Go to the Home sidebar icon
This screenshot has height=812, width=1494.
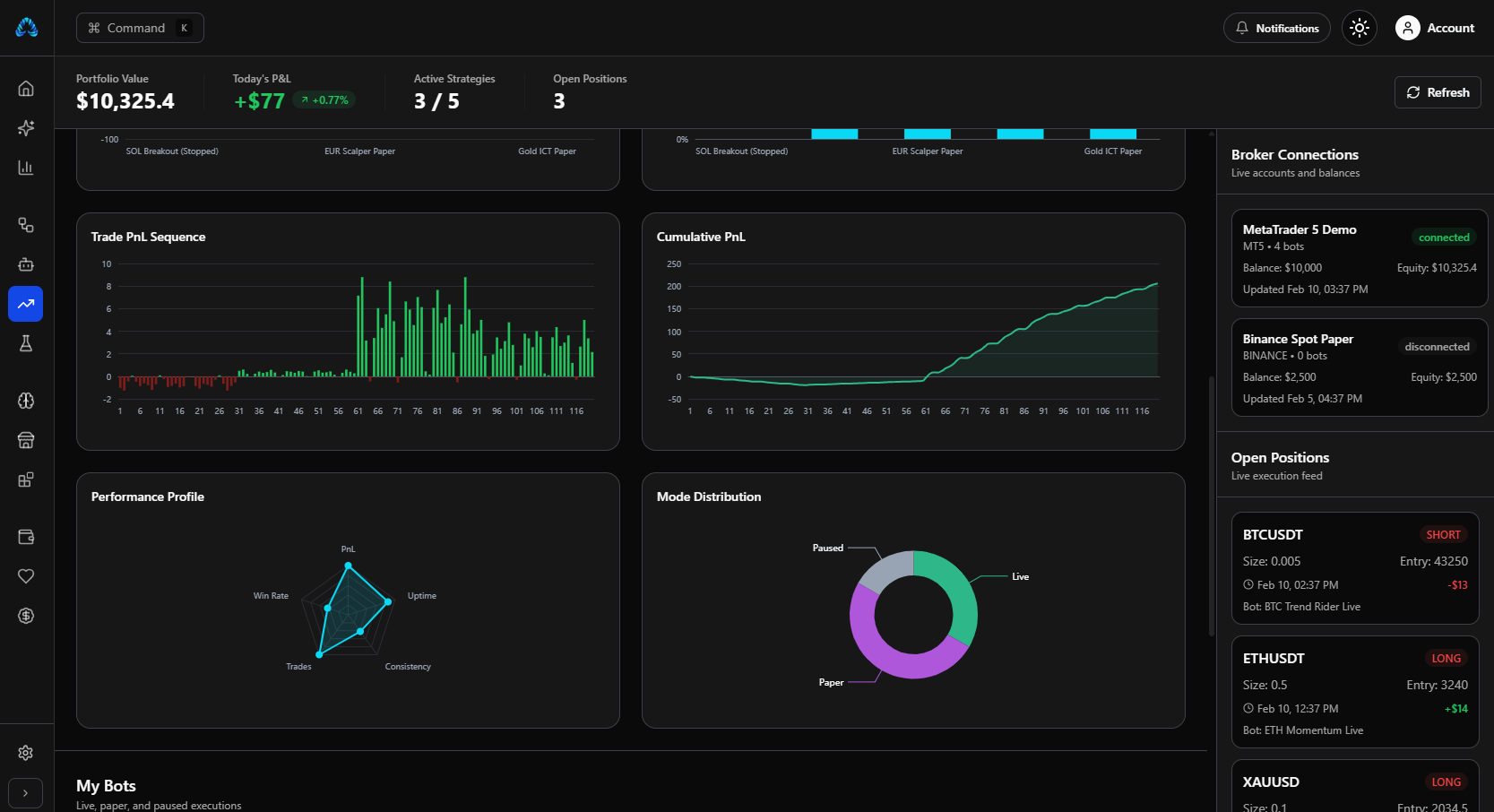[26, 89]
